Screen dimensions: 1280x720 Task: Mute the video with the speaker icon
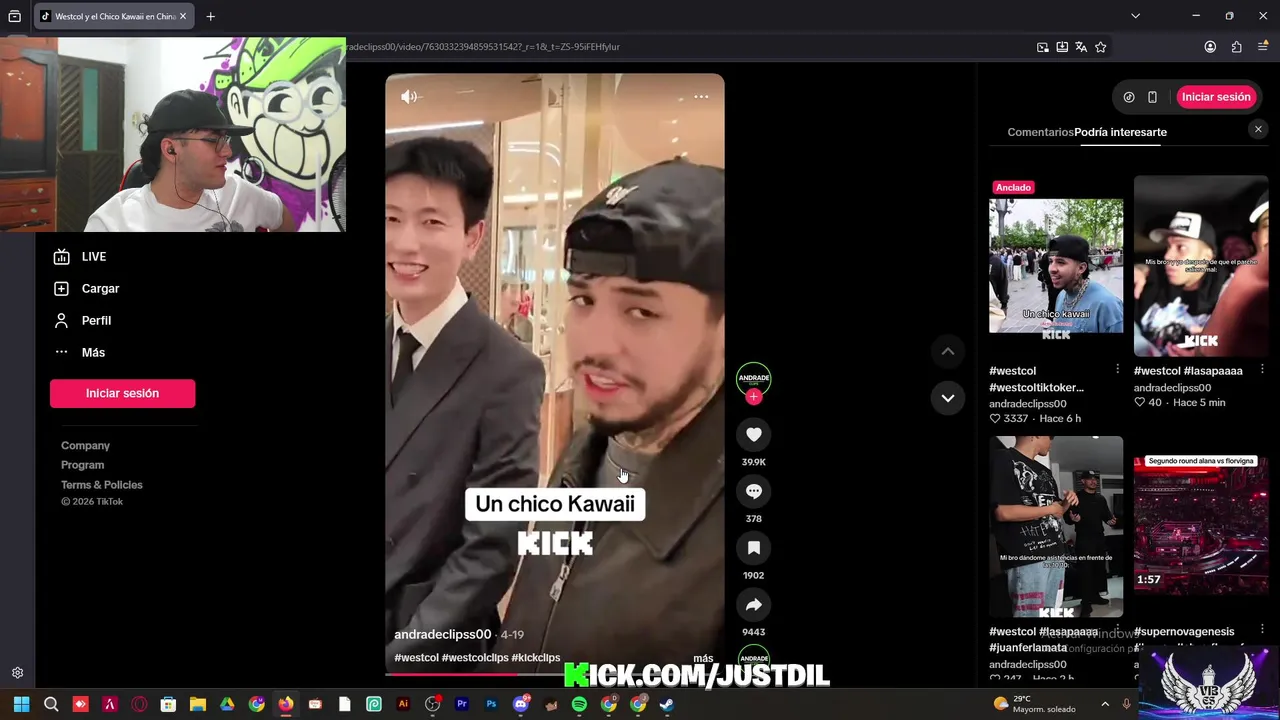tap(409, 97)
